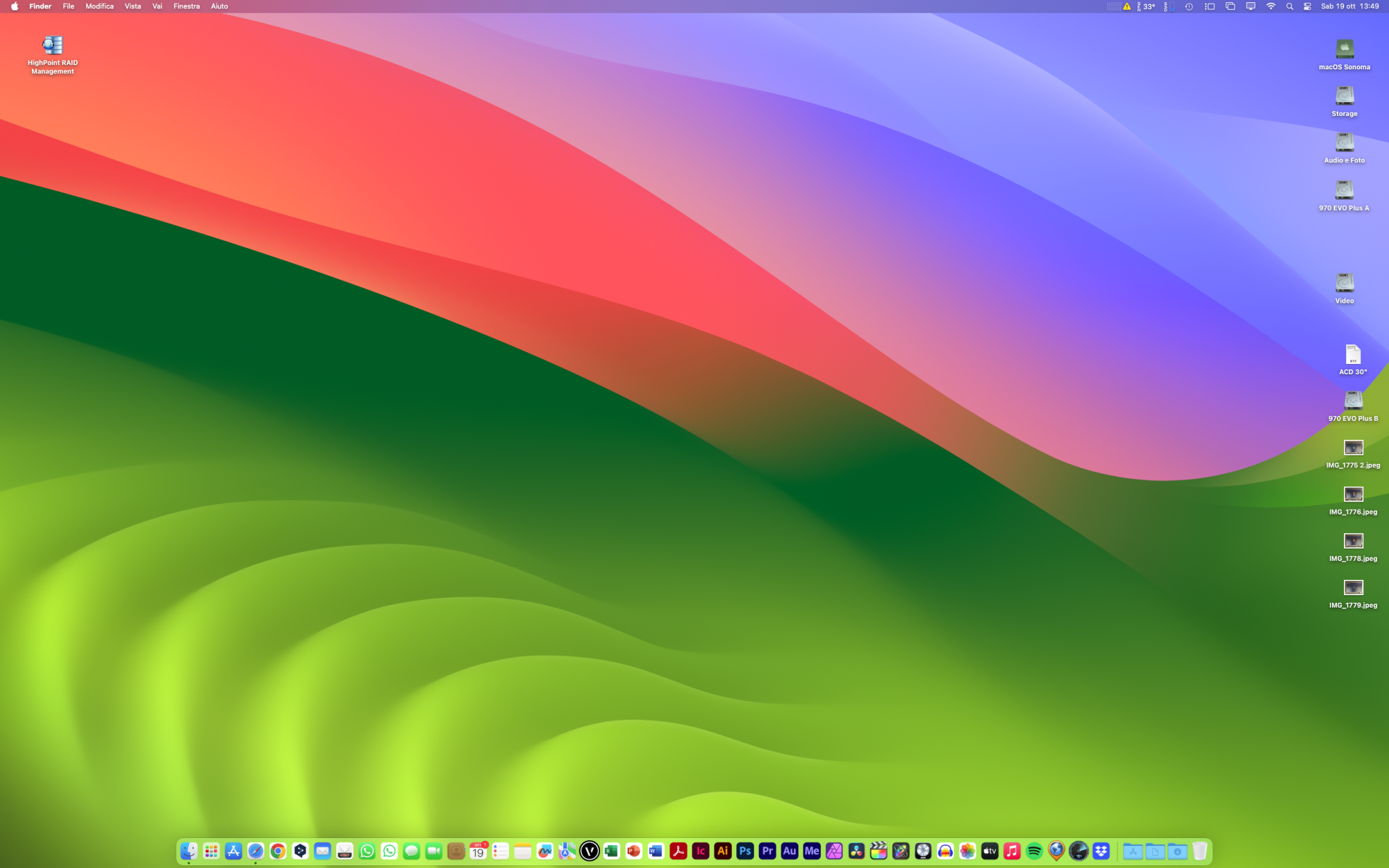Click the date and time clock
Screen dimensions: 1389x868
(1349, 6)
